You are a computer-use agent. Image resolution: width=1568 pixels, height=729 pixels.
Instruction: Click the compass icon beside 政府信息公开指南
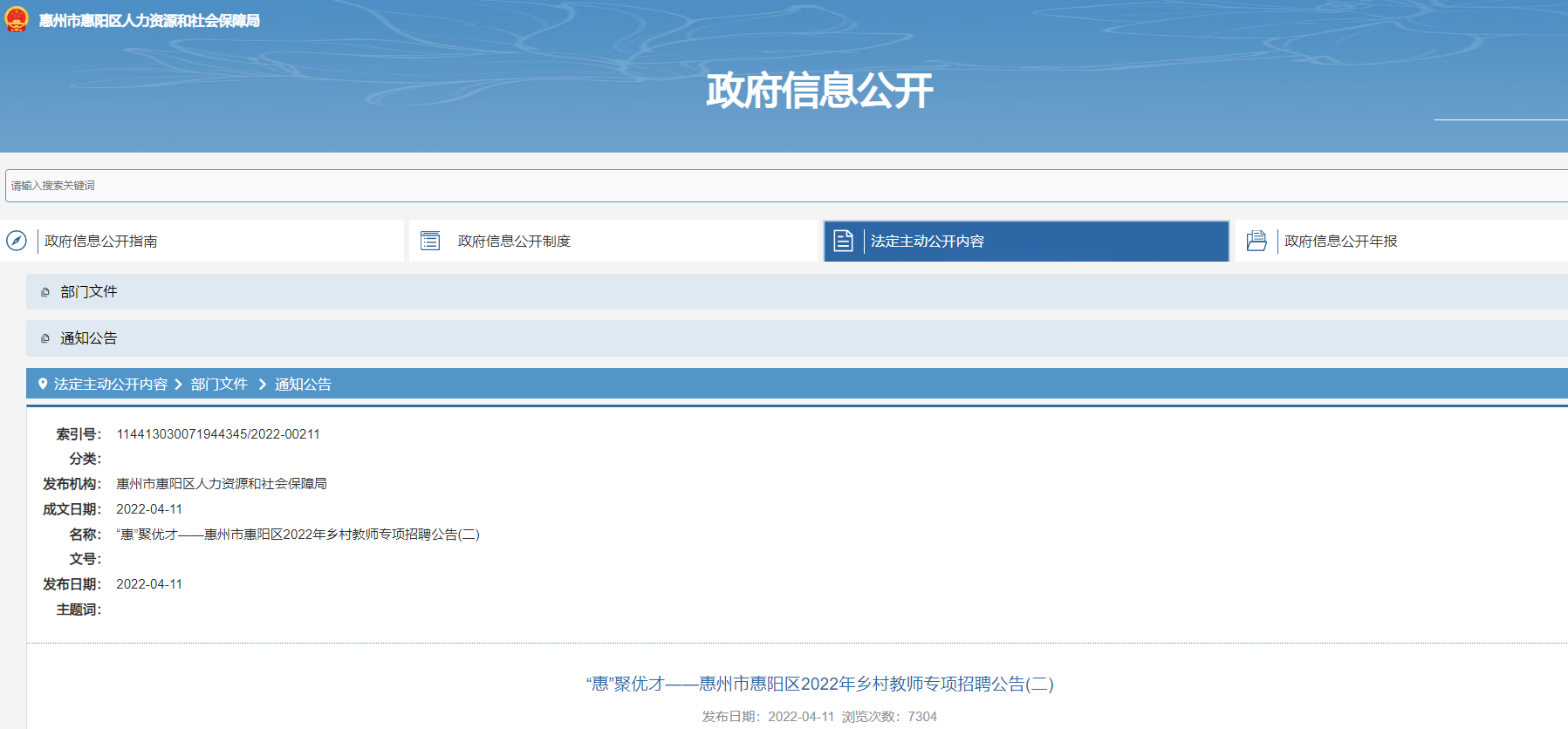(x=17, y=241)
